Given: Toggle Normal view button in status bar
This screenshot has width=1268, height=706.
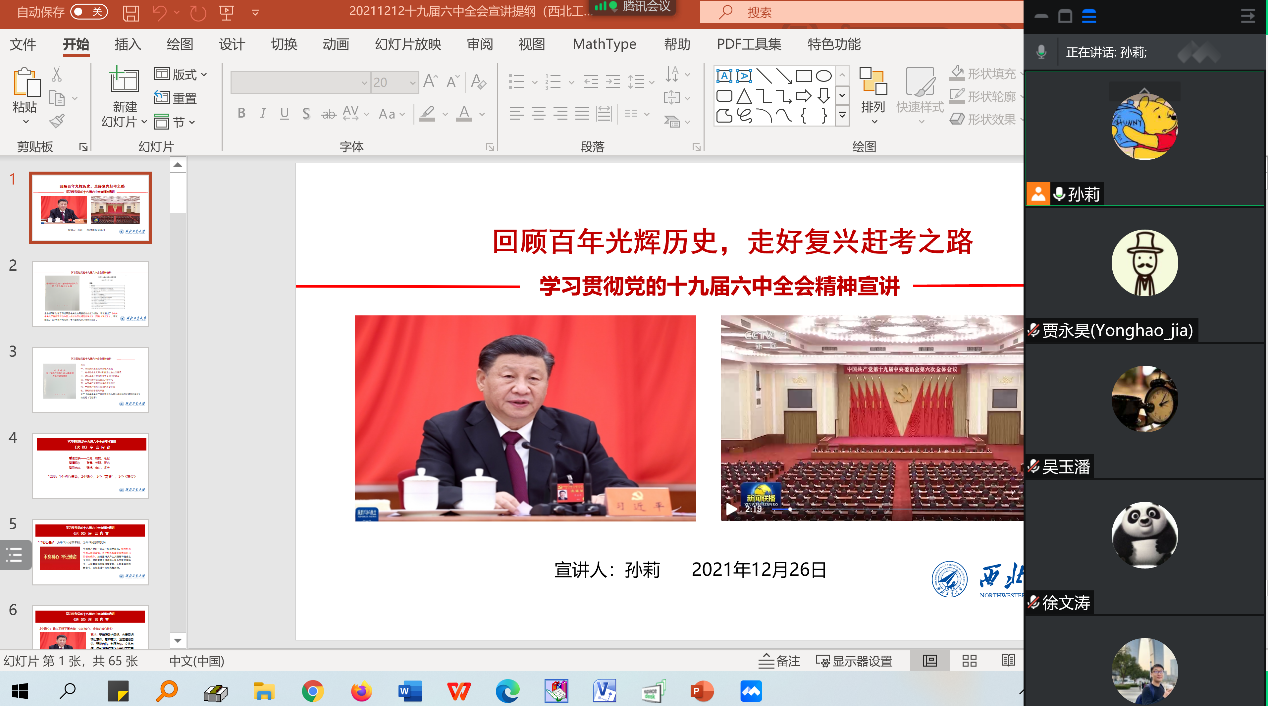Looking at the screenshot, I should [930, 661].
